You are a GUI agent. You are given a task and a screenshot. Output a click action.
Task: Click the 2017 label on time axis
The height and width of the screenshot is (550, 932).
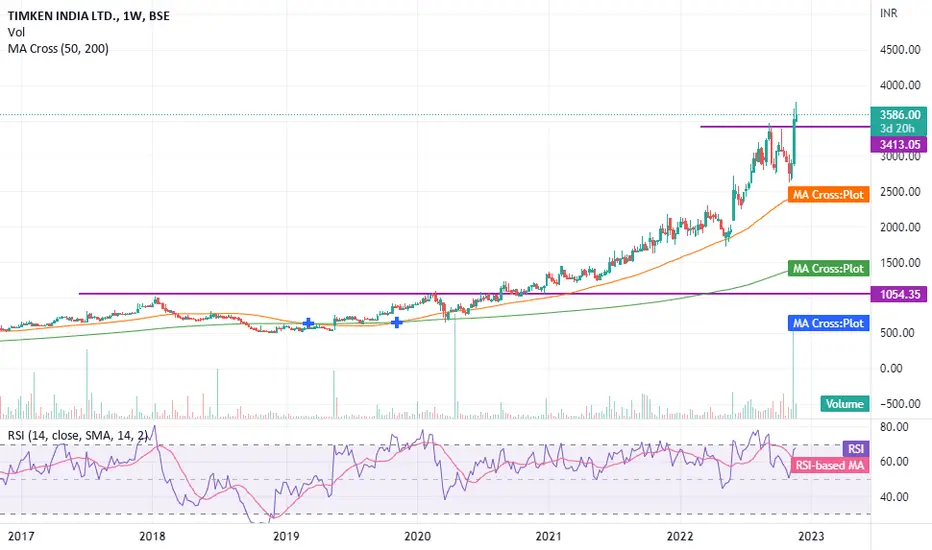point(21,536)
